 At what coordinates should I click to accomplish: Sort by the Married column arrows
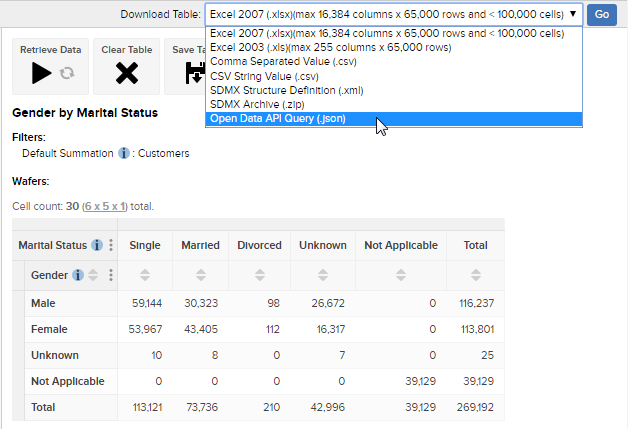point(201,275)
